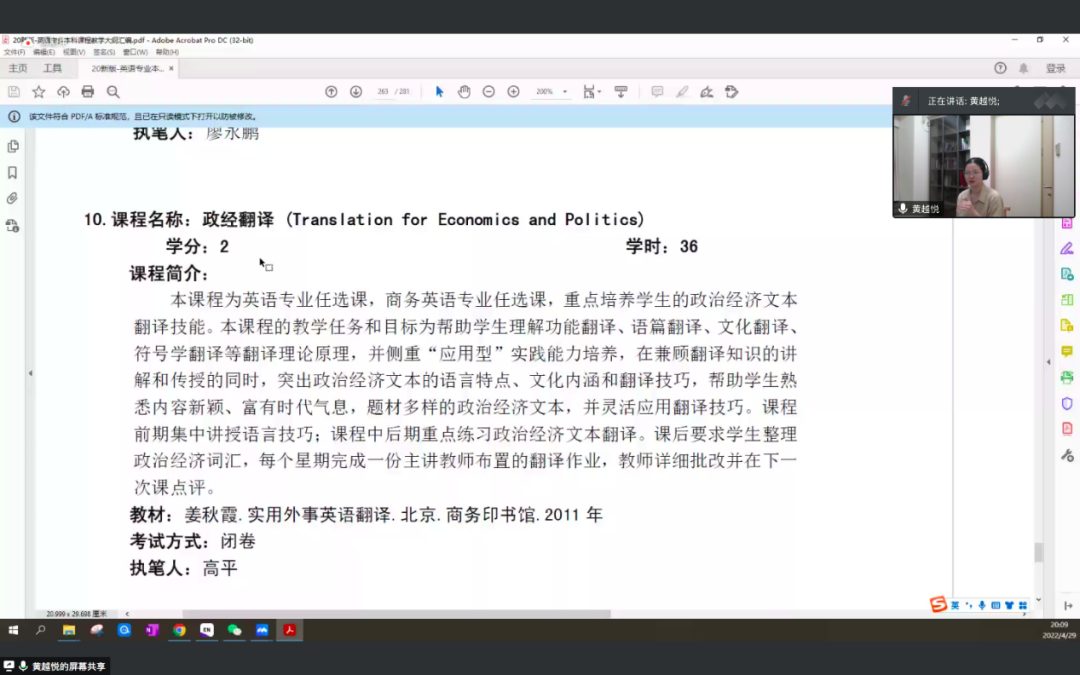Select the Hand pan tool
The width and height of the screenshot is (1080, 675).
pos(464,92)
